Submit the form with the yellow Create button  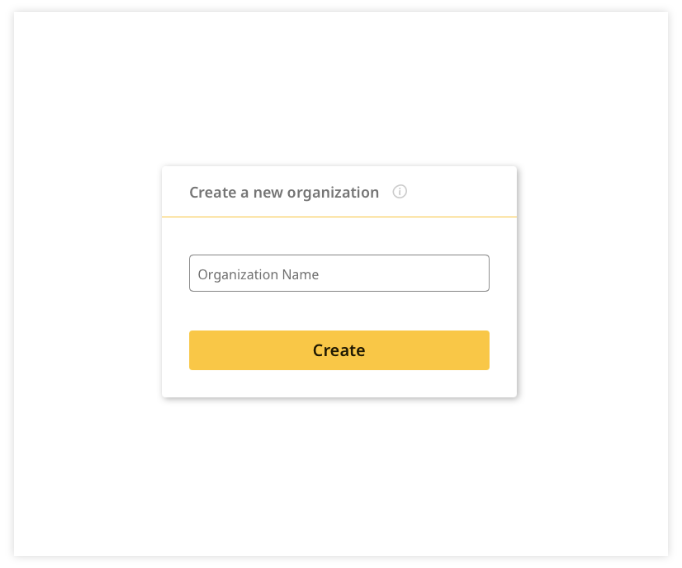click(339, 350)
